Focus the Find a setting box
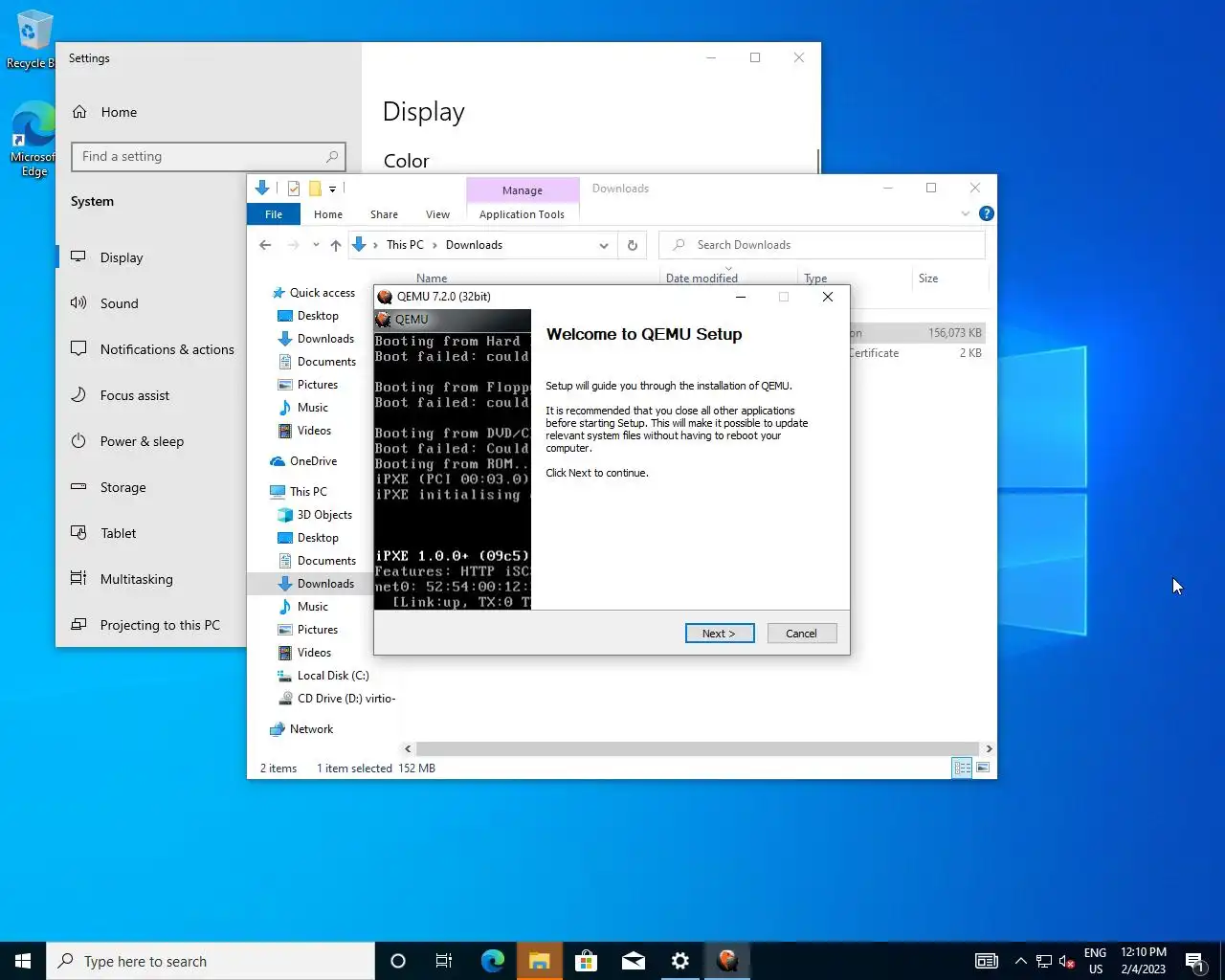The height and width of the screenshot is (980, 1225). click(x=208, y=156)
